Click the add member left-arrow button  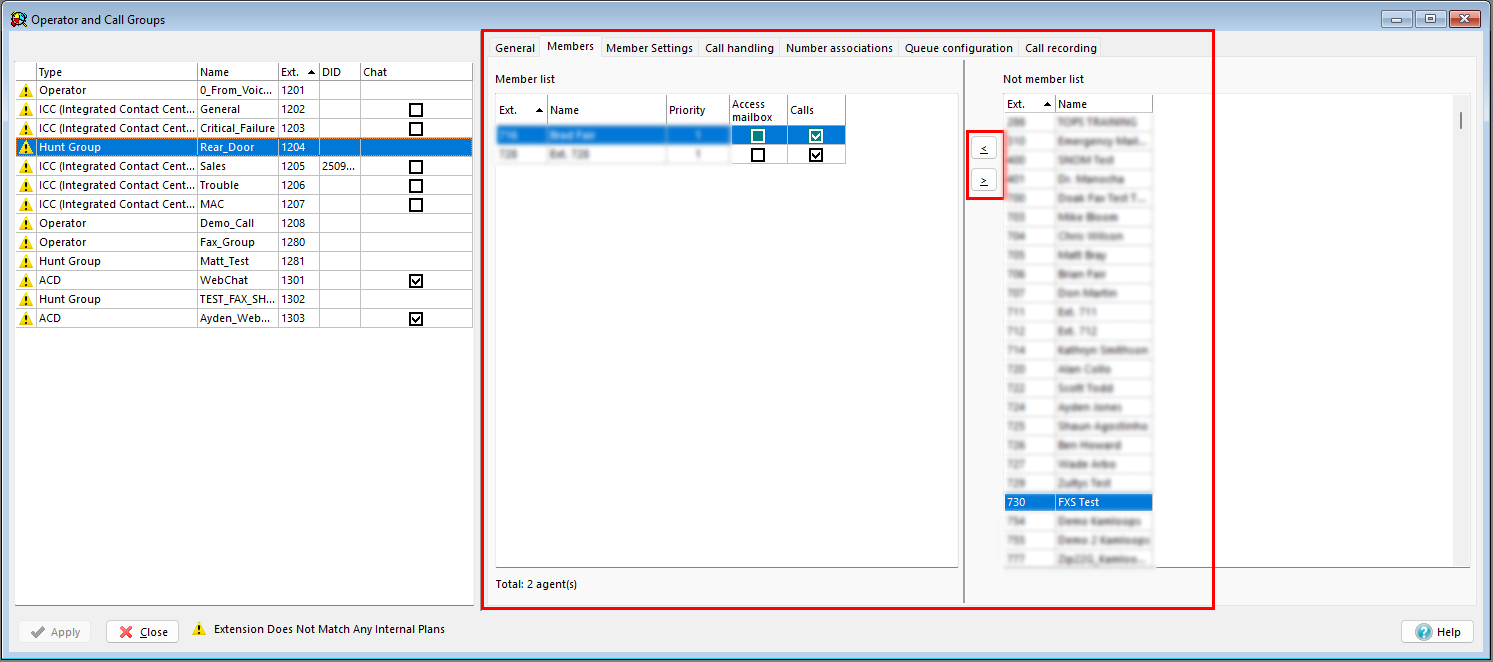click(984, 149)
